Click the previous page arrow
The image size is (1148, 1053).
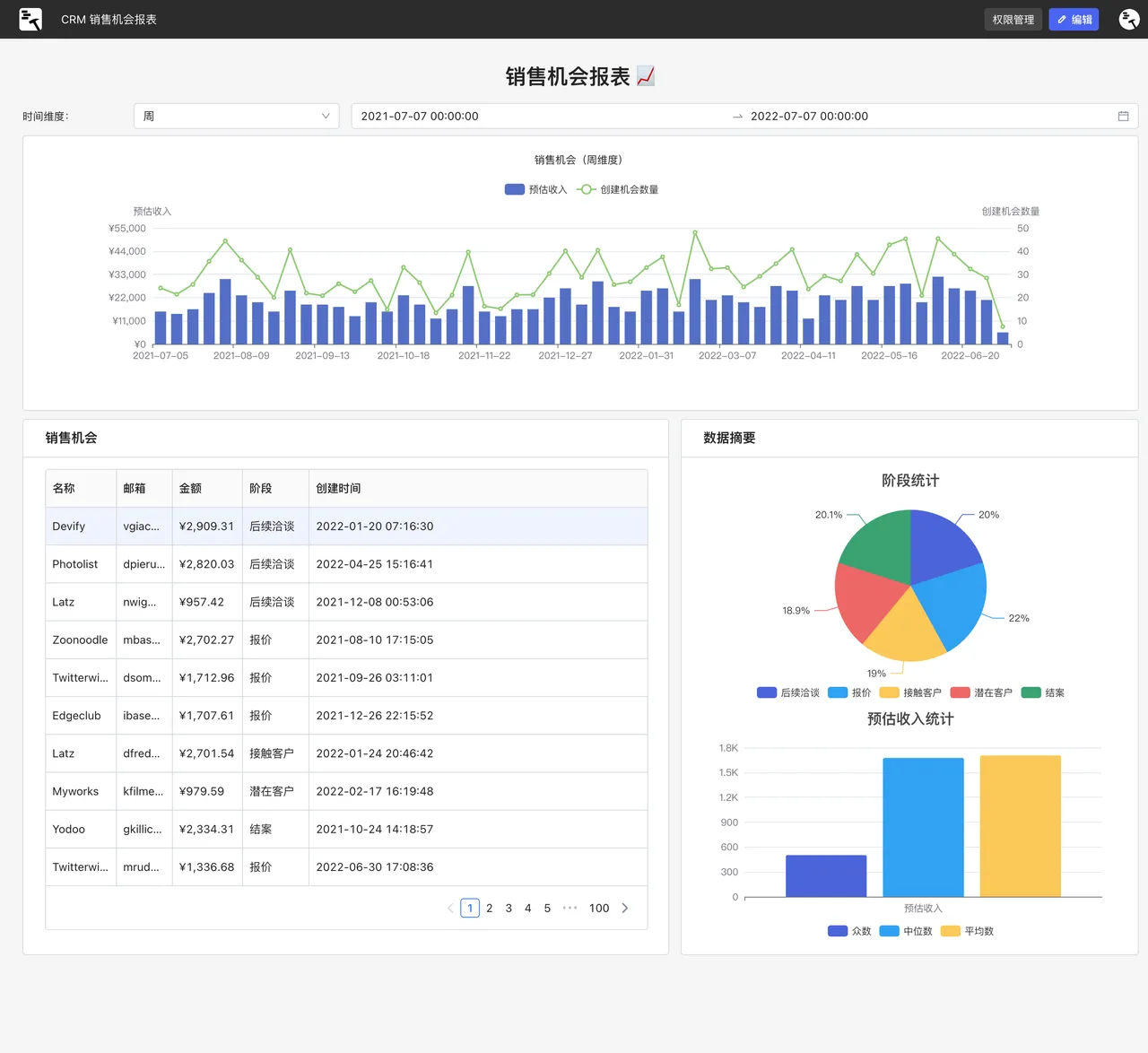[x=450, y=908]
